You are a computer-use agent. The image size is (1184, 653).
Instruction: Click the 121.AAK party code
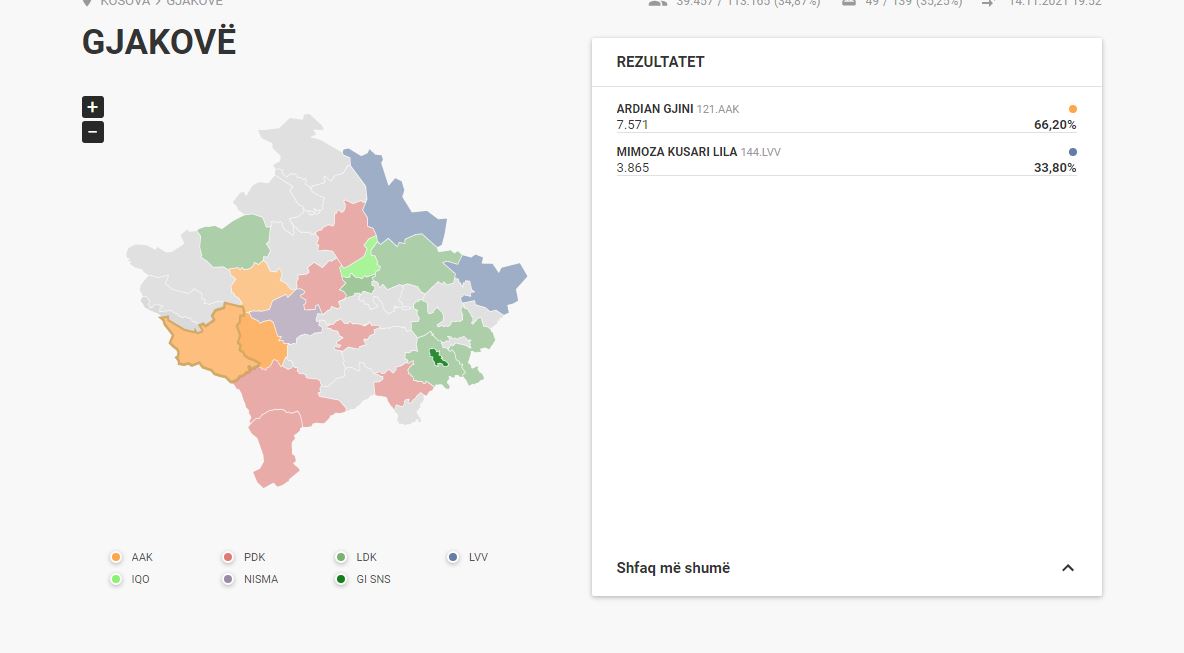click(x=717, y=109)
